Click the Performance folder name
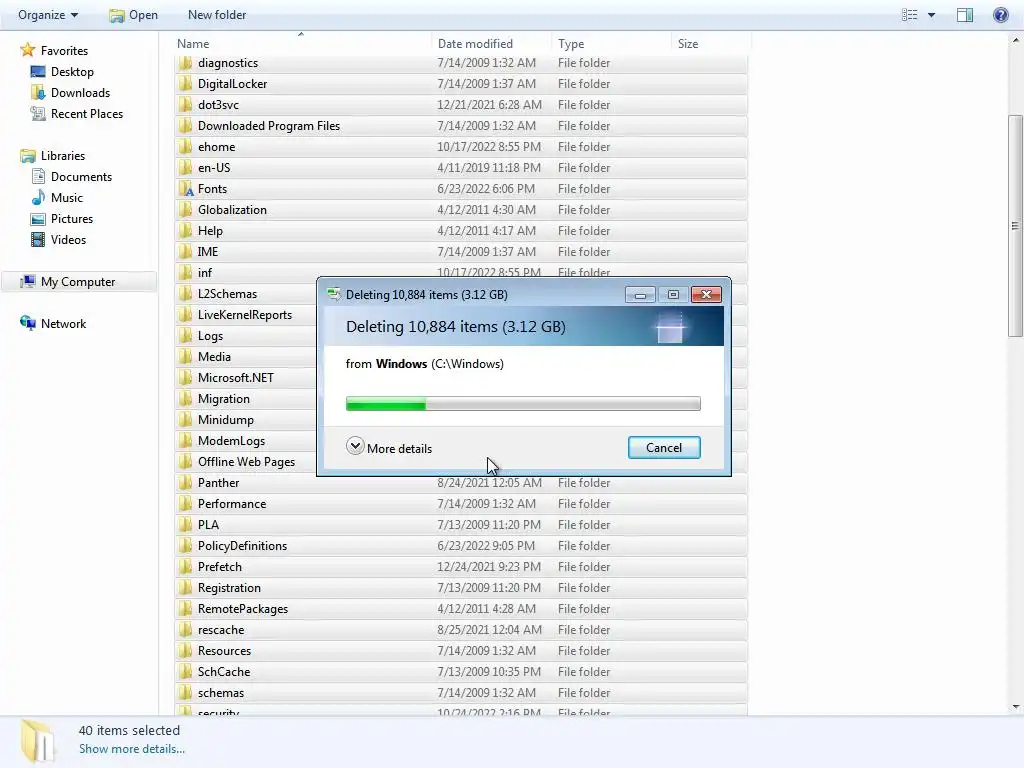This screenshot has height=768, width=1024. (x=232, y=504)
